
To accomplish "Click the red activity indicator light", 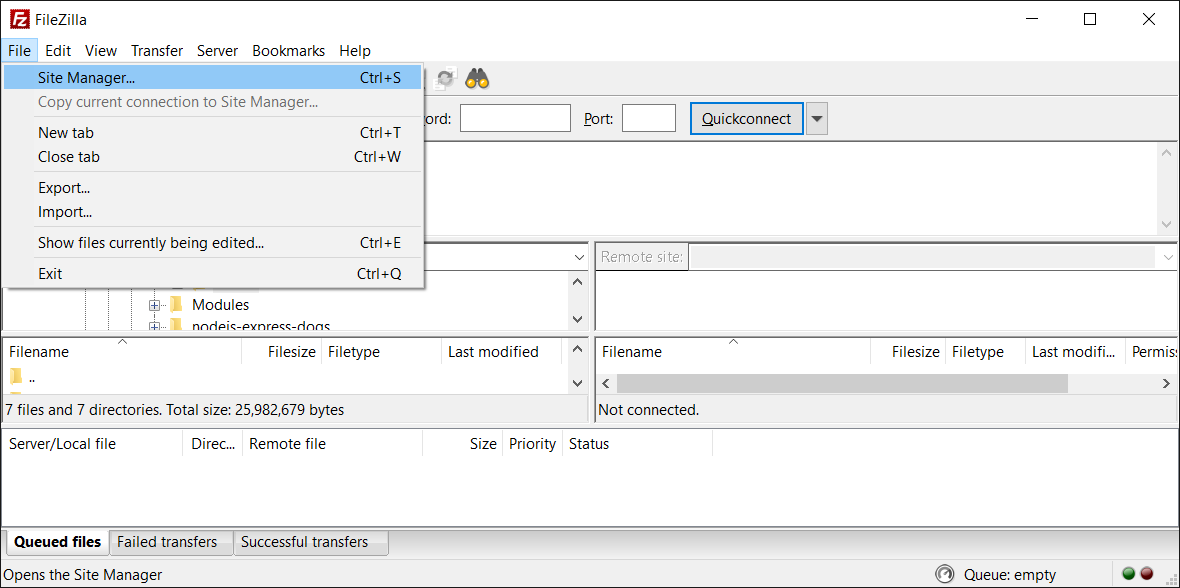I will click(1147, 574).
